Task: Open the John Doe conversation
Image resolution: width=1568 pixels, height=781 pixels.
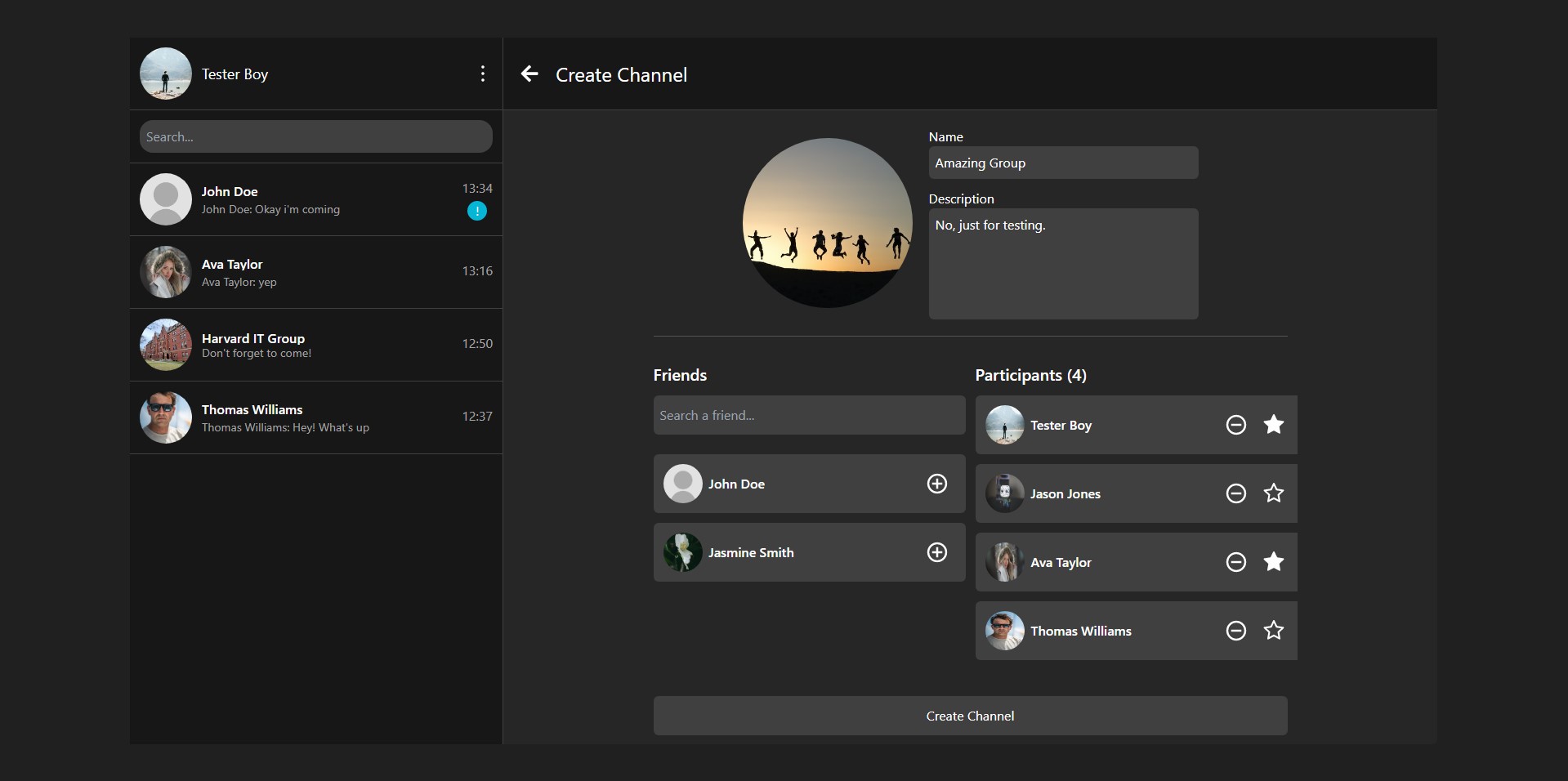Action: (x=316, y=199)
